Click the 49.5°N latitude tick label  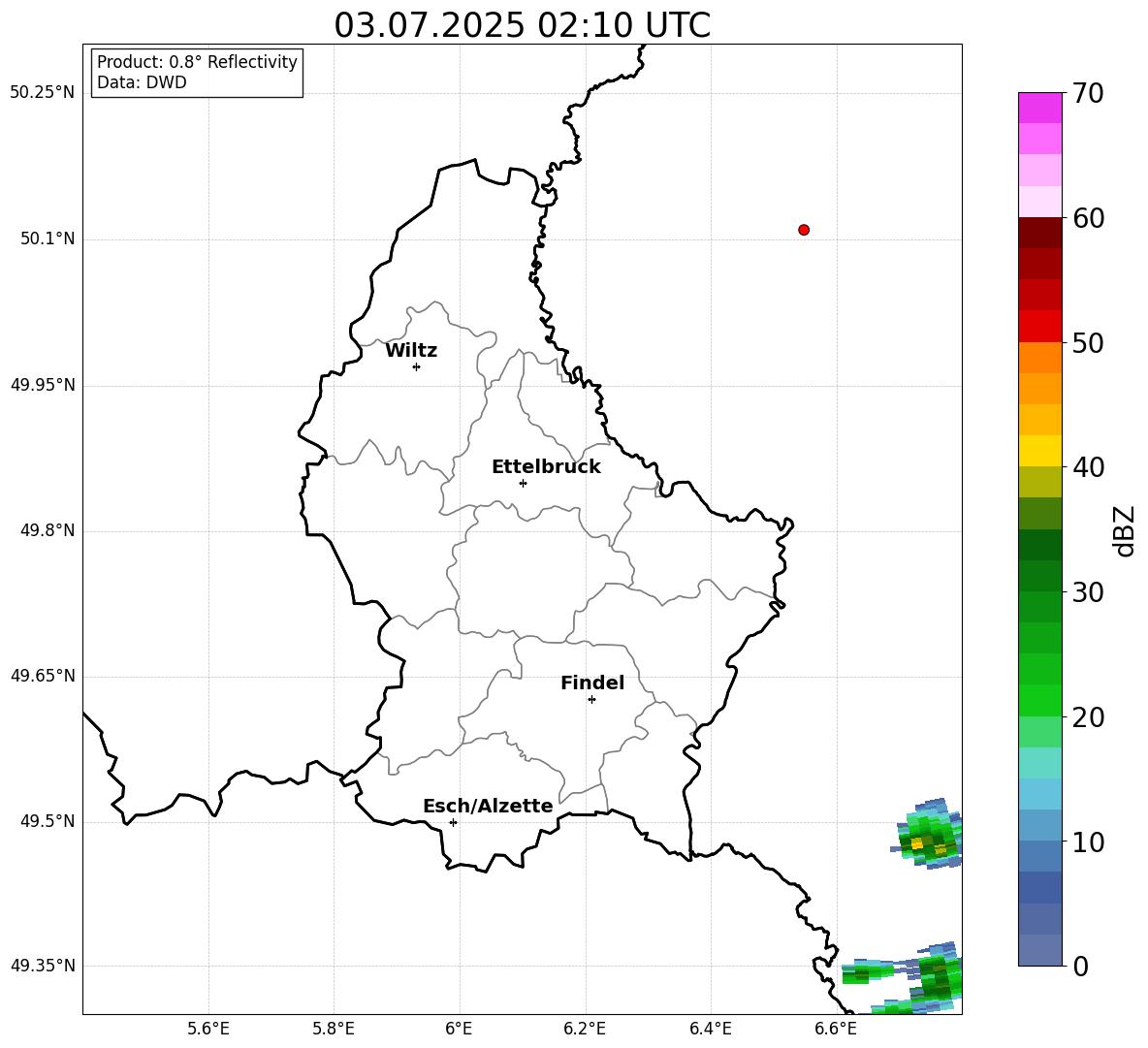click(x=47, y=820)
